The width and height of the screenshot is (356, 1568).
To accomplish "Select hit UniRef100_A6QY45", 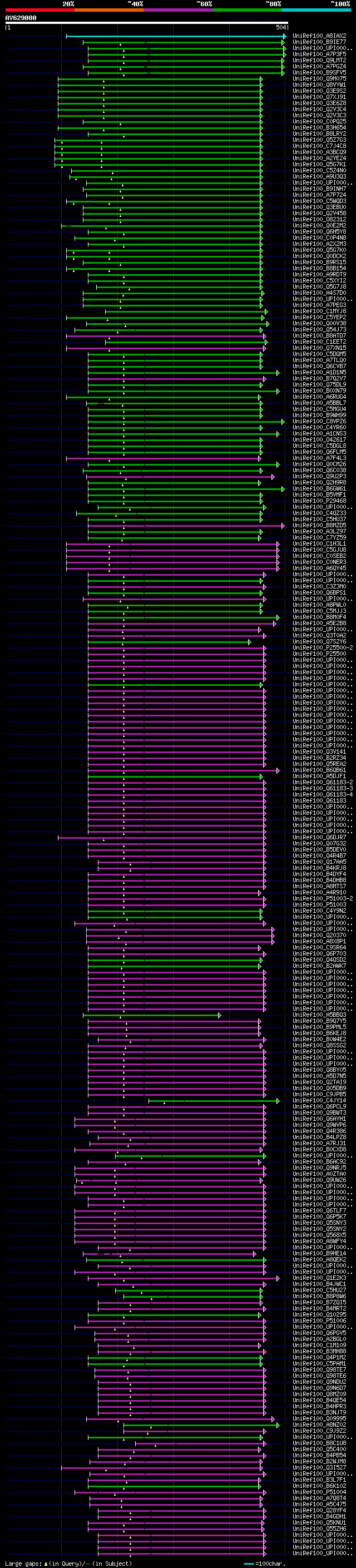I will click(x=319, y=568).
